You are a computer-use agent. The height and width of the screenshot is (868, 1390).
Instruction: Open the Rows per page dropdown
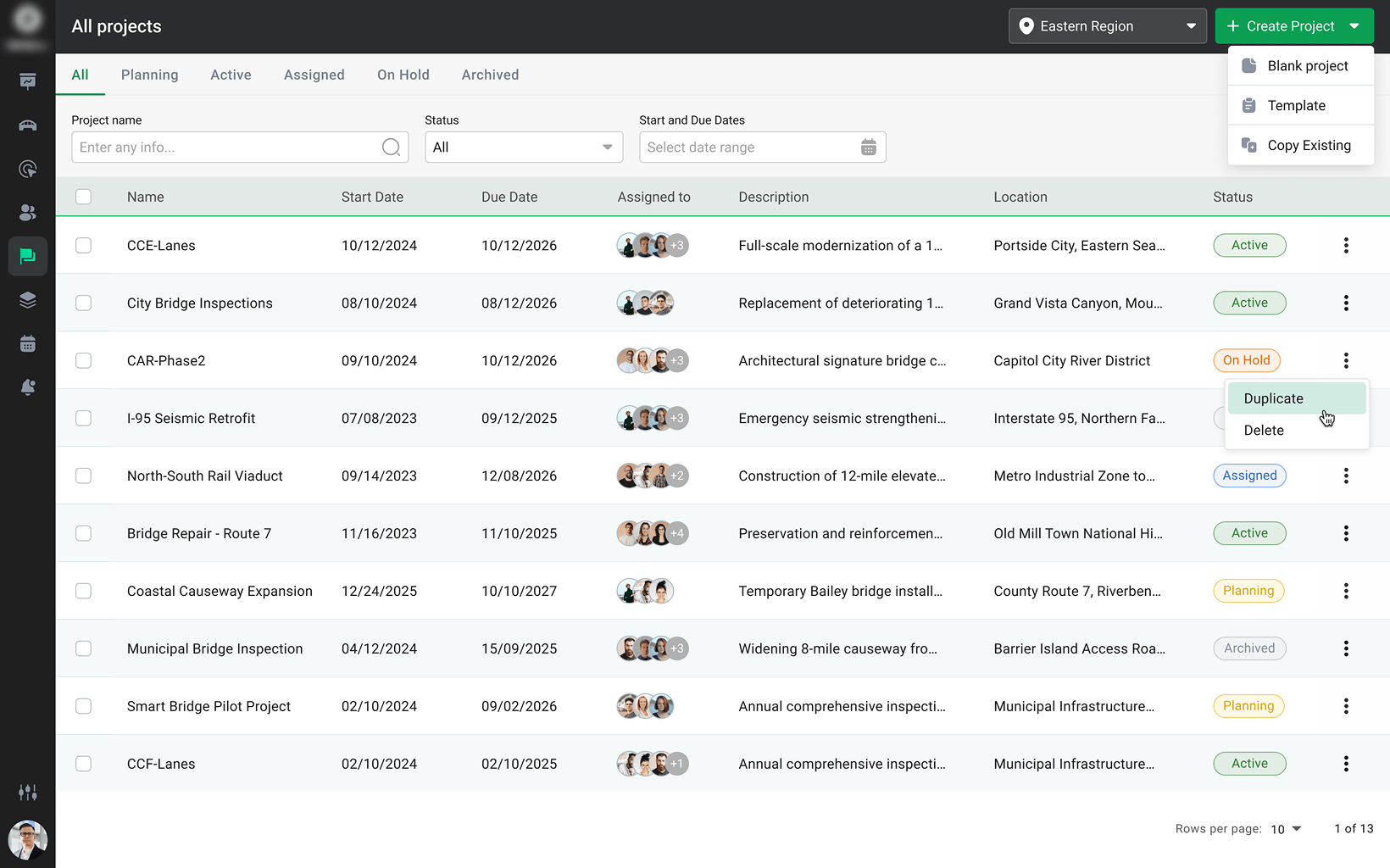[1285, 829]
